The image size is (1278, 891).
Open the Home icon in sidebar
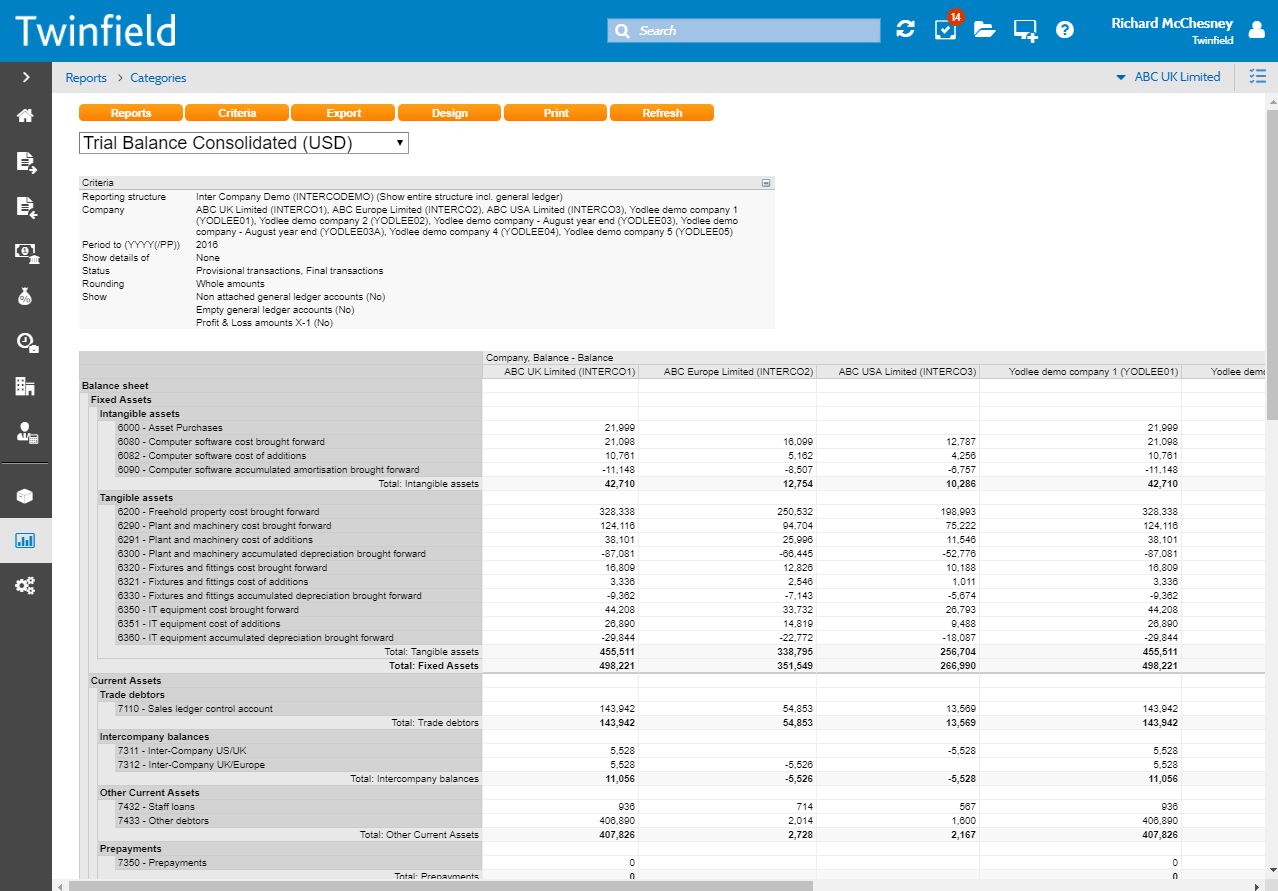(x=26, y=115)
